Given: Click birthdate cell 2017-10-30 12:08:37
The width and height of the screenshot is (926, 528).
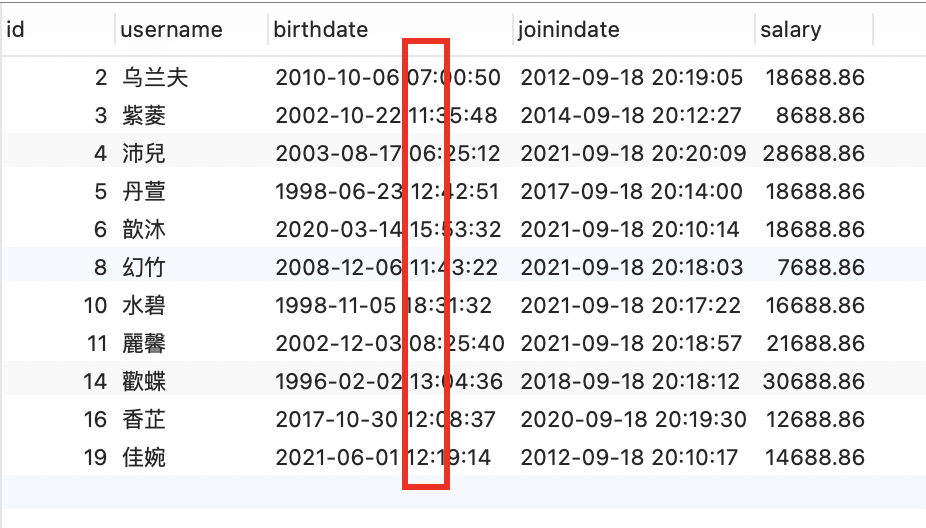Looking at the screenshot, I should click(x=386, y=420).
